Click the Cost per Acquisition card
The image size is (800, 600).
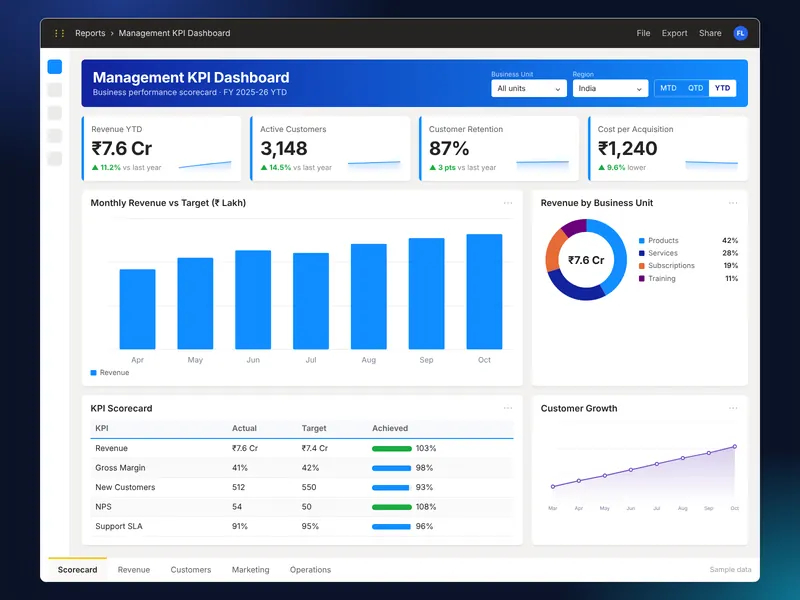pyautogui.click(x=668, y=148)
